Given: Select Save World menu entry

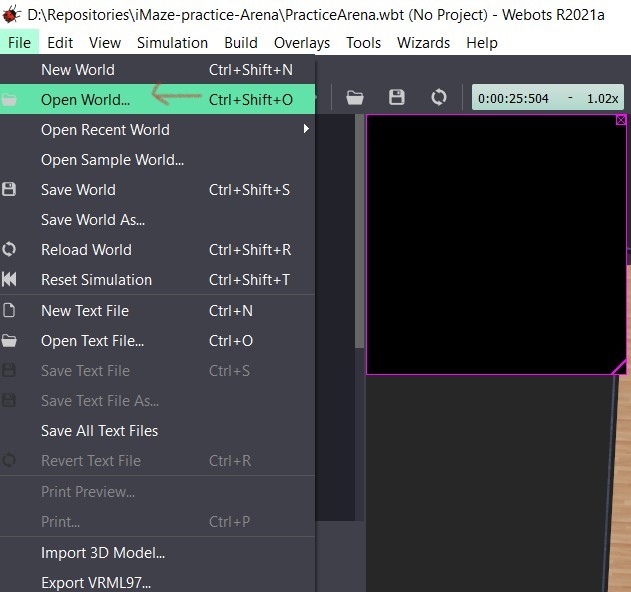Looking at the screenshot, I should pos(157,190).
